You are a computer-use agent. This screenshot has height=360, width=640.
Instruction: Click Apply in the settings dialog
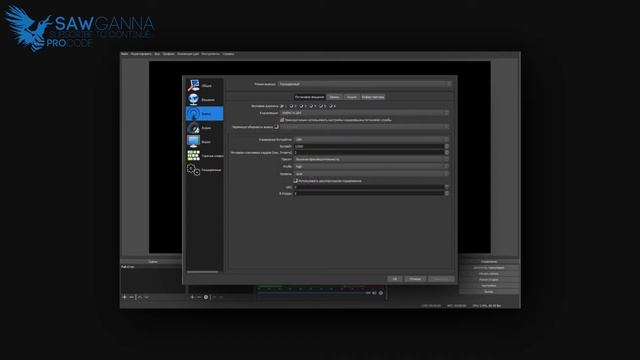coord(441,279)
